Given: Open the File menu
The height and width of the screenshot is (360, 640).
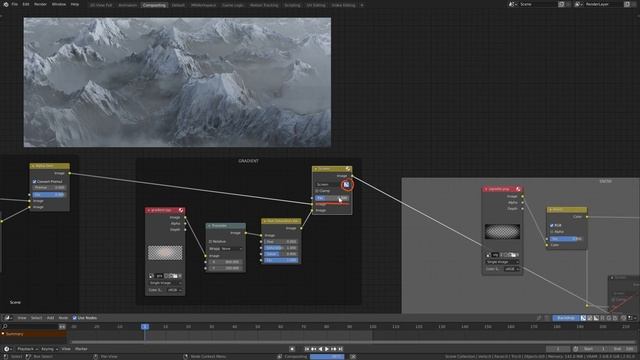Looking at the screenshot, I should point(15,4).
